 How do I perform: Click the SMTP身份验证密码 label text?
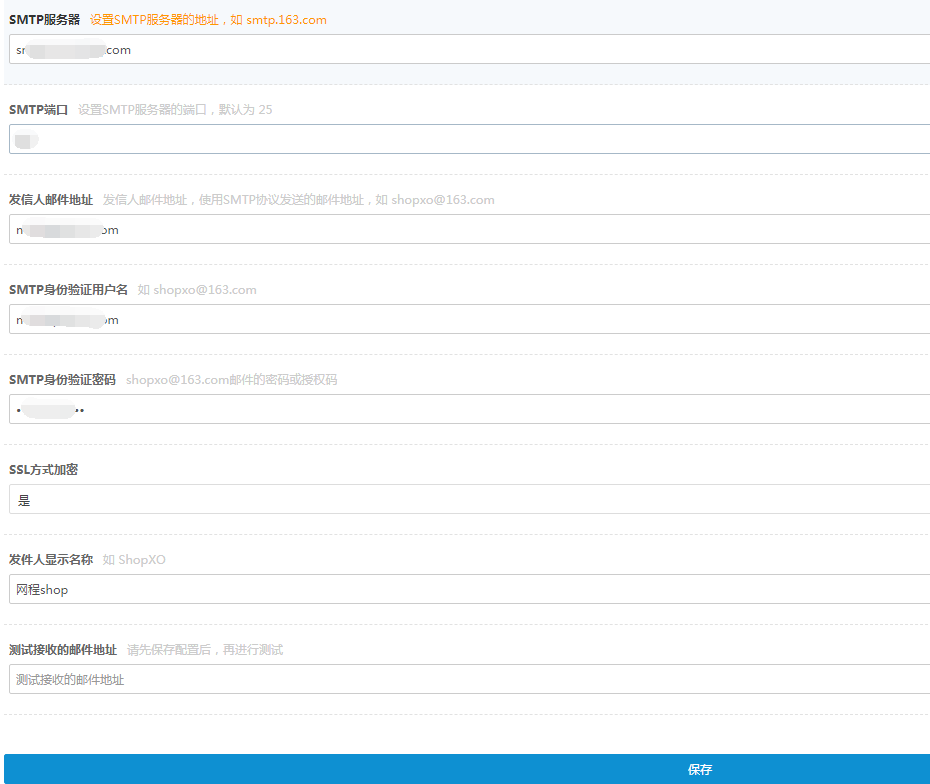(62, 380)
